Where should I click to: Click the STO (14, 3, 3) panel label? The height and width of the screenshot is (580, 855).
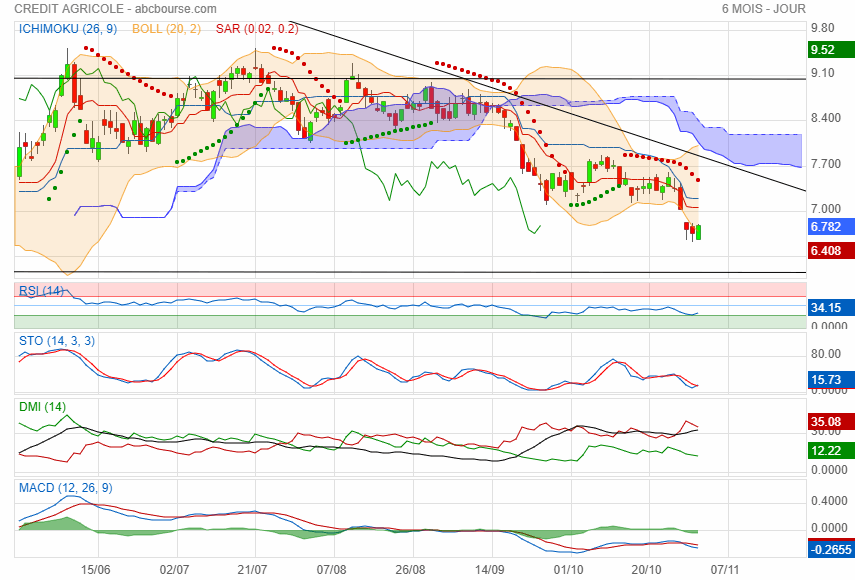coord(57,341)
